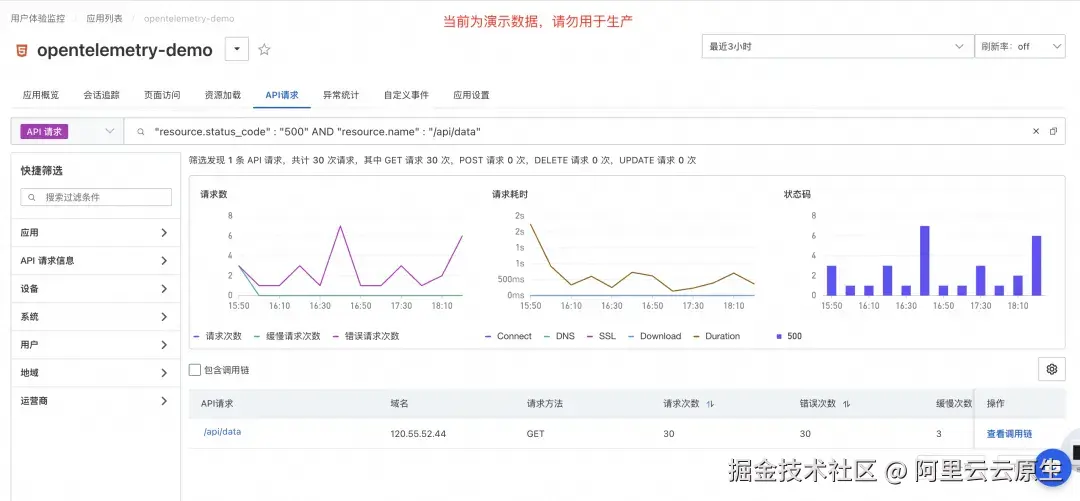Click the 快捷筛选 panel title
Screen dimensions: 1080x501
[41, 171]
